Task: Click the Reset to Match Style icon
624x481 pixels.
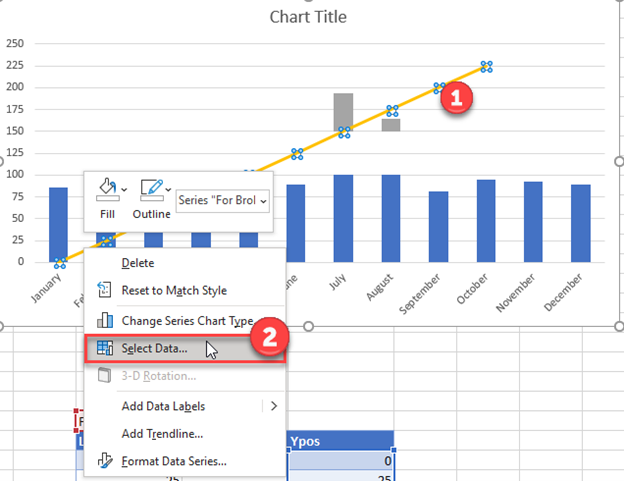Action: coord(104,290)
